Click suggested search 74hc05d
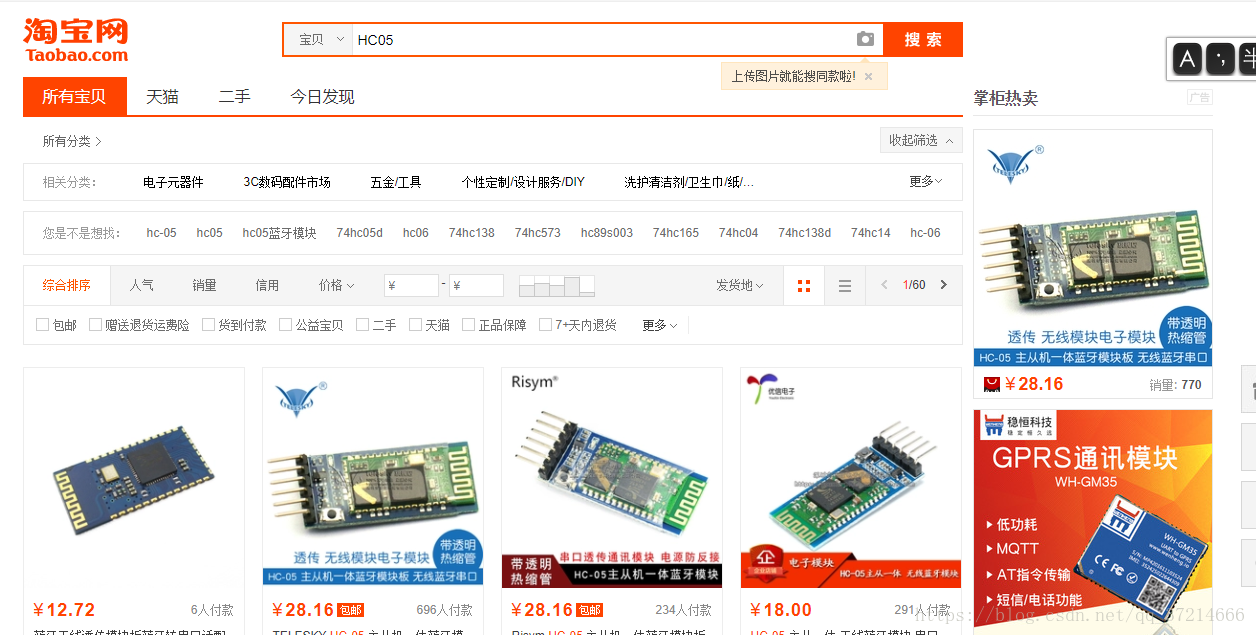 [x=359, y=233]
